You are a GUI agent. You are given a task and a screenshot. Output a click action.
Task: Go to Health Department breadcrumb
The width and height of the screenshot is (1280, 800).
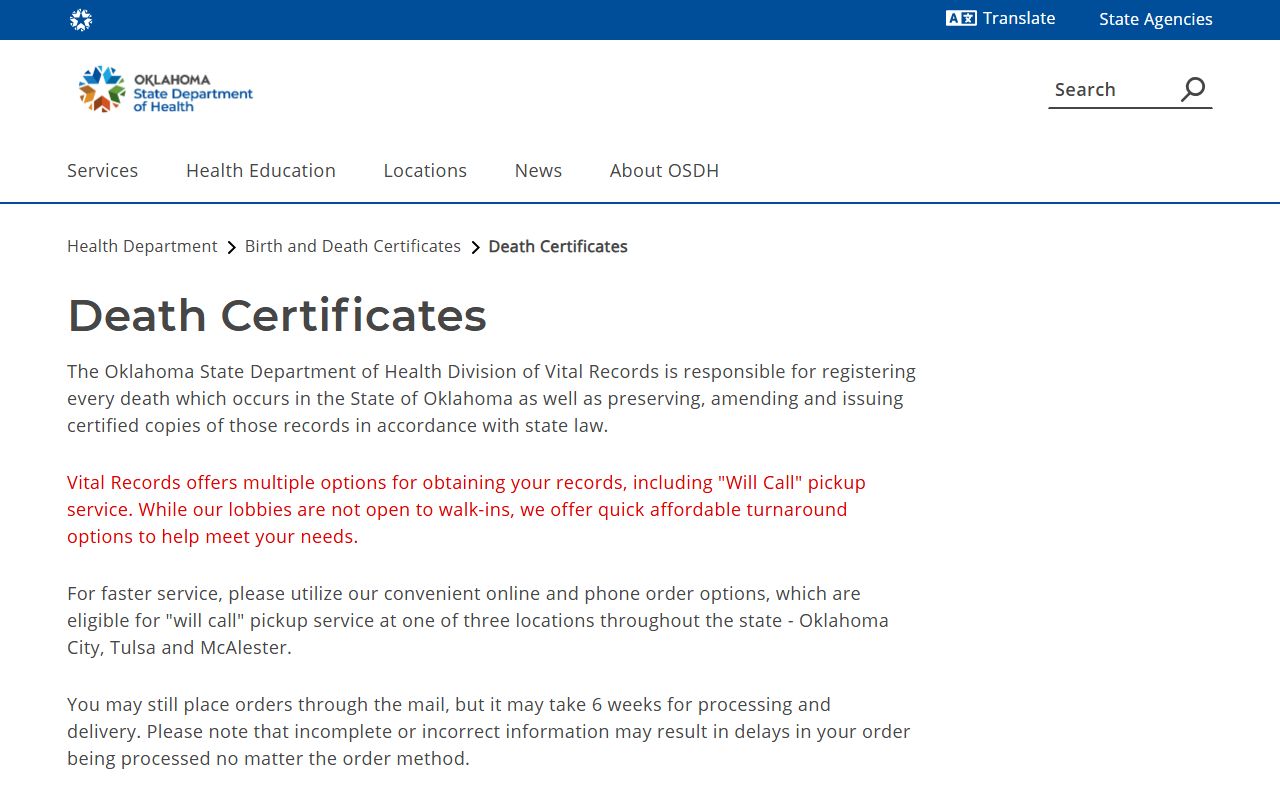[142, 246]
